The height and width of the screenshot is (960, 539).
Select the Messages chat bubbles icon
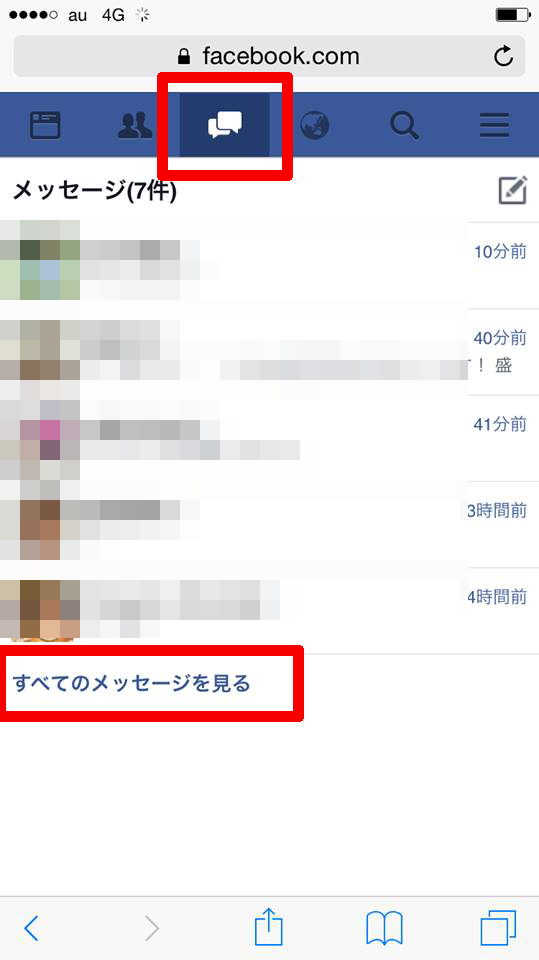(225, 126)
